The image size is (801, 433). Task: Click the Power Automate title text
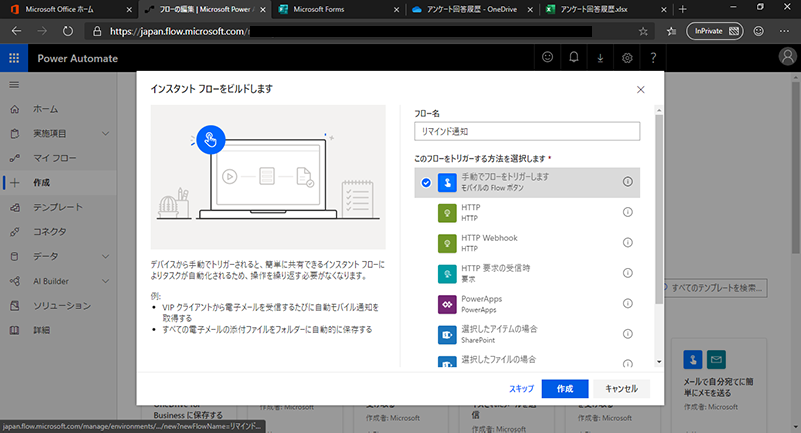[x=78, y=59]
